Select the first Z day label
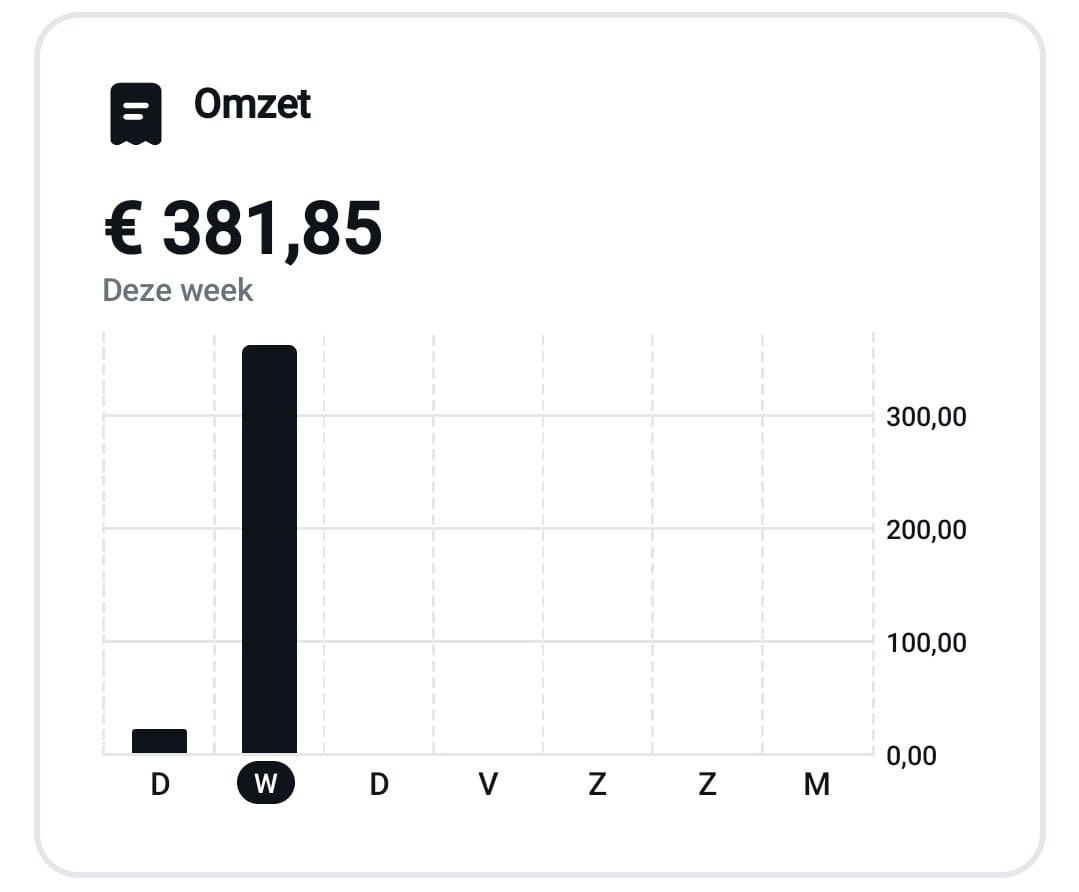1079x892 pixels. [x=597, y=784]
